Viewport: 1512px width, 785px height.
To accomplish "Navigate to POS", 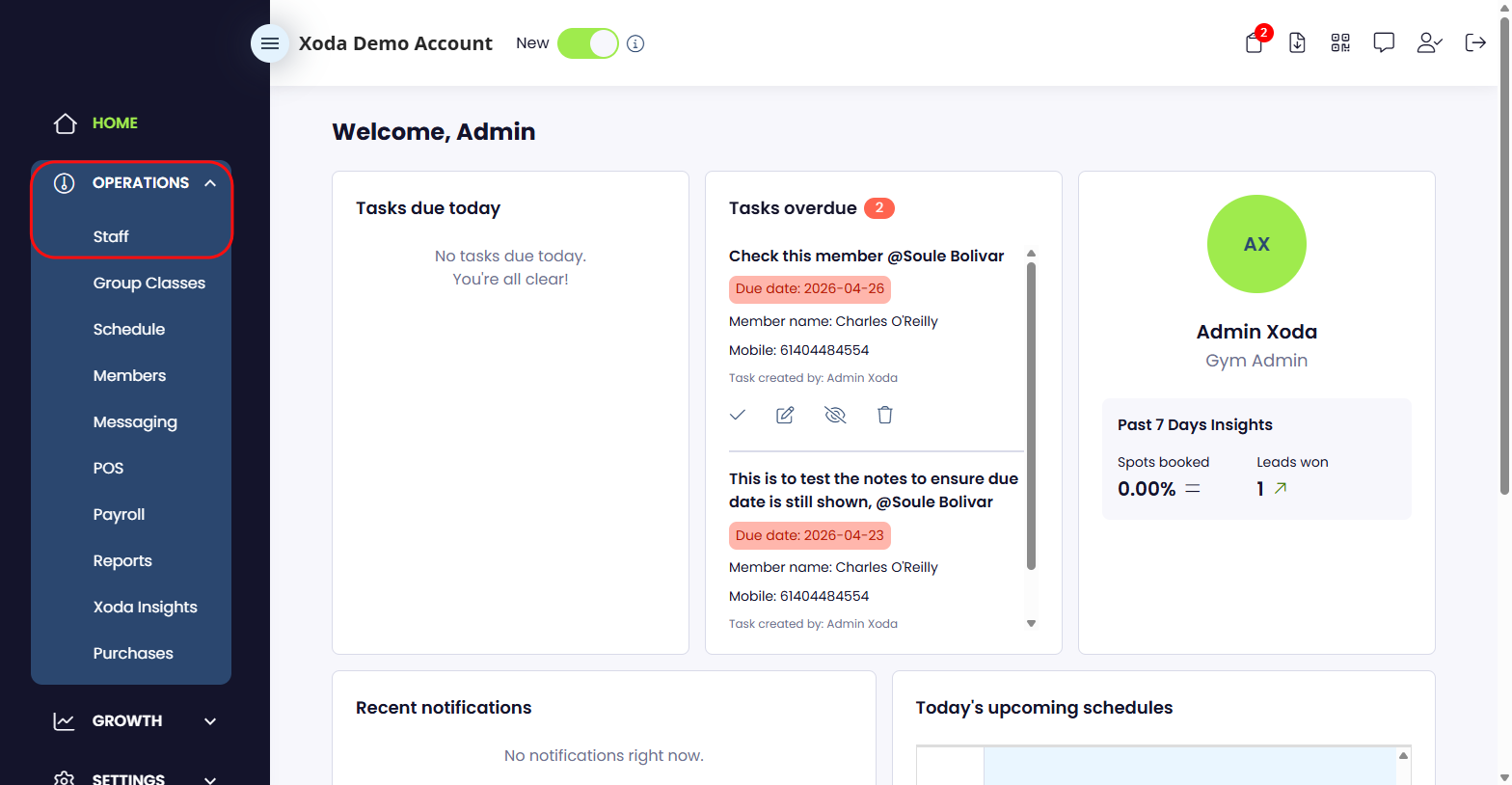I will tap(108, 468).
